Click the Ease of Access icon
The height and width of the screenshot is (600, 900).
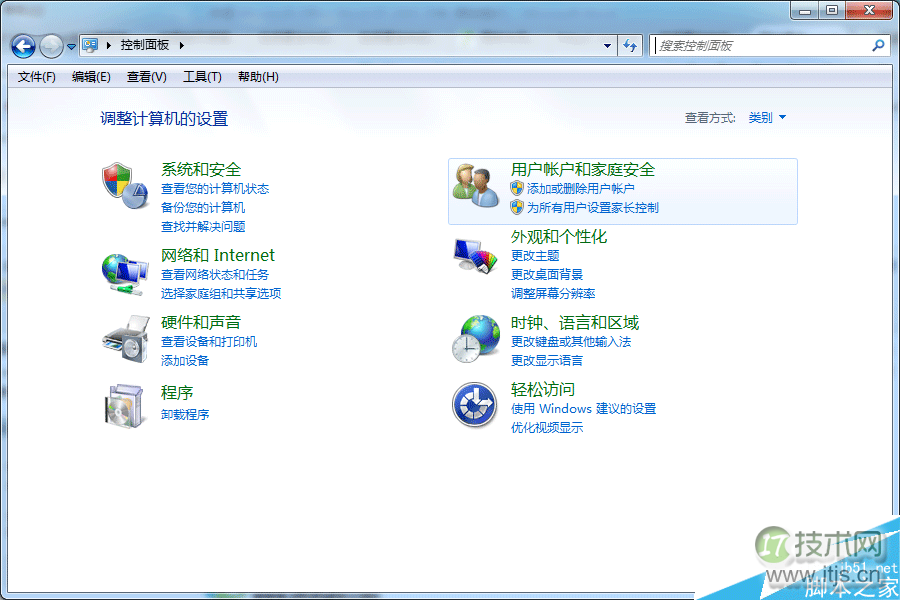[x=474, y=405]
